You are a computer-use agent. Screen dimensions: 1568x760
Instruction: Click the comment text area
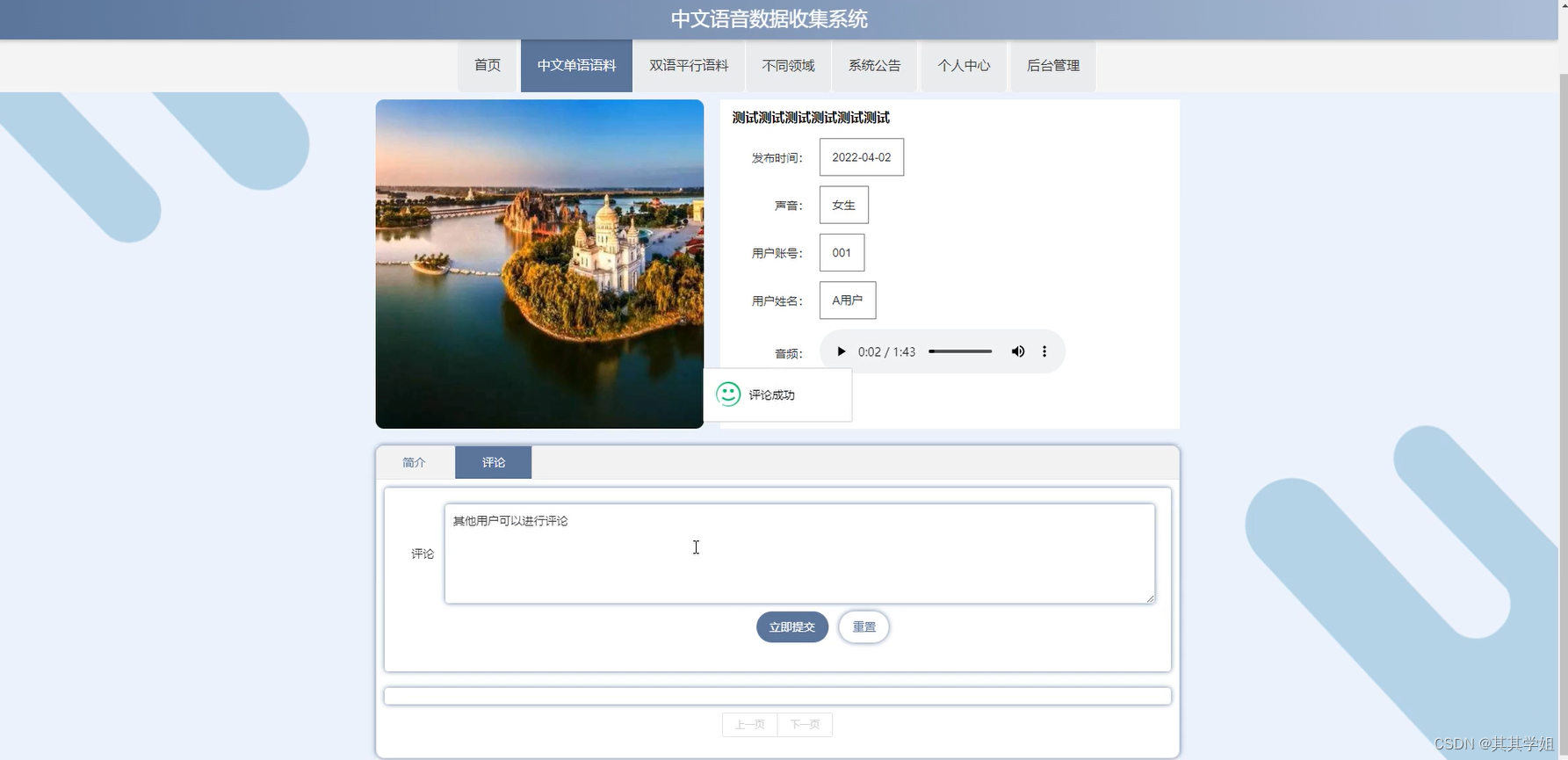[799, 554]
